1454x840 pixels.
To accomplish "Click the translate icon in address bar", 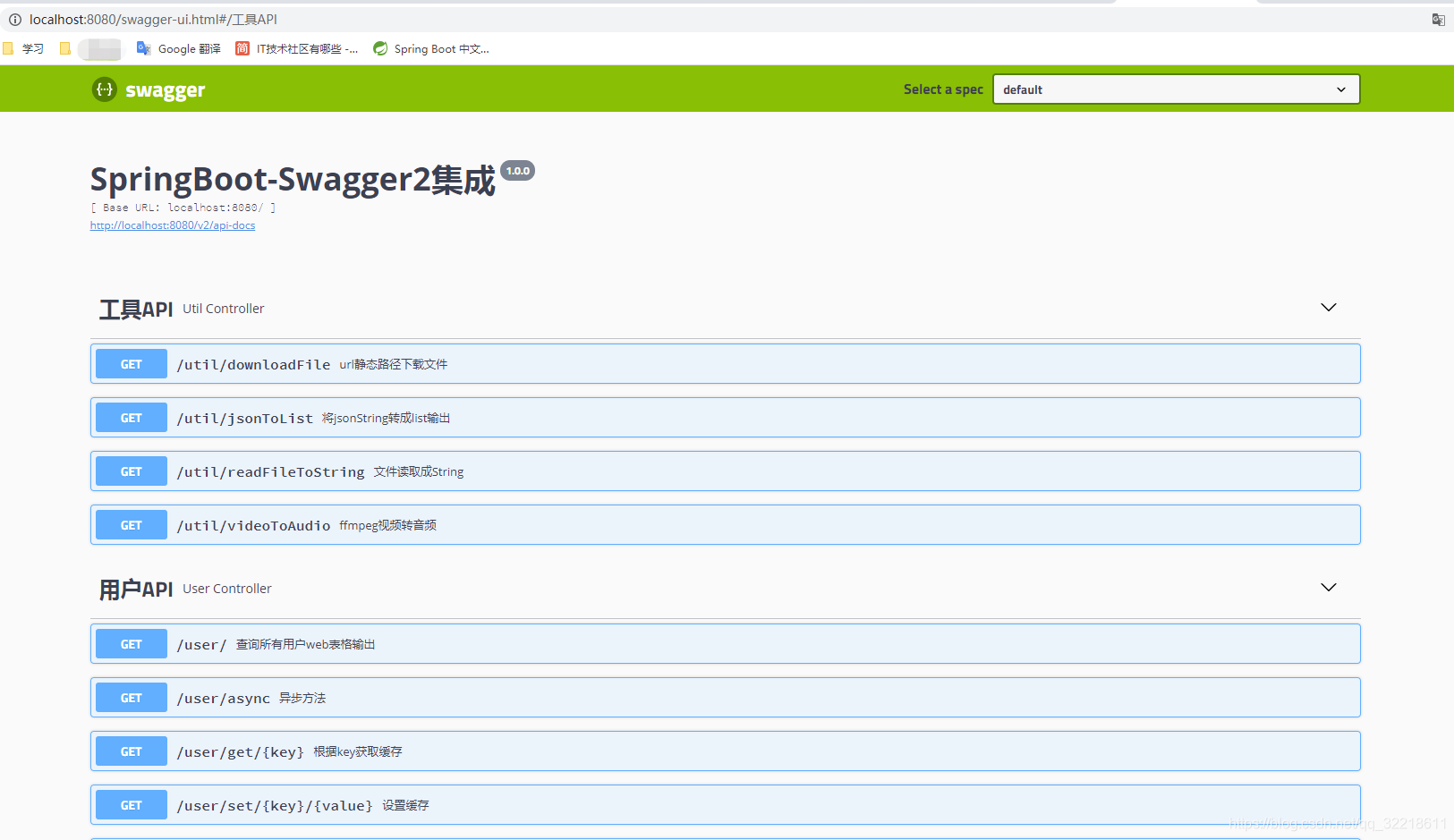I will click(1438, 19).
